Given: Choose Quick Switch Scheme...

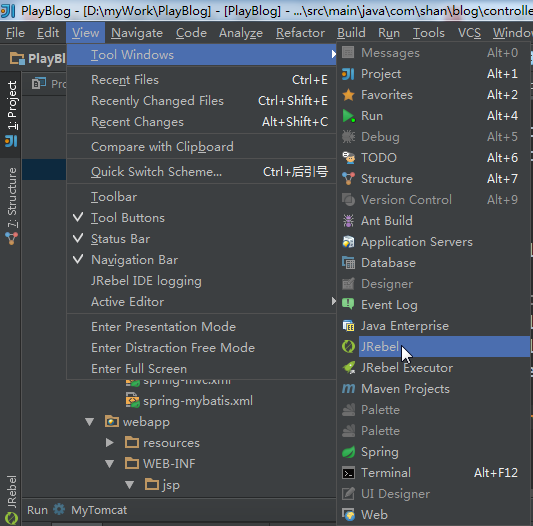Looking at the screenshot, I should click(201, 172).
